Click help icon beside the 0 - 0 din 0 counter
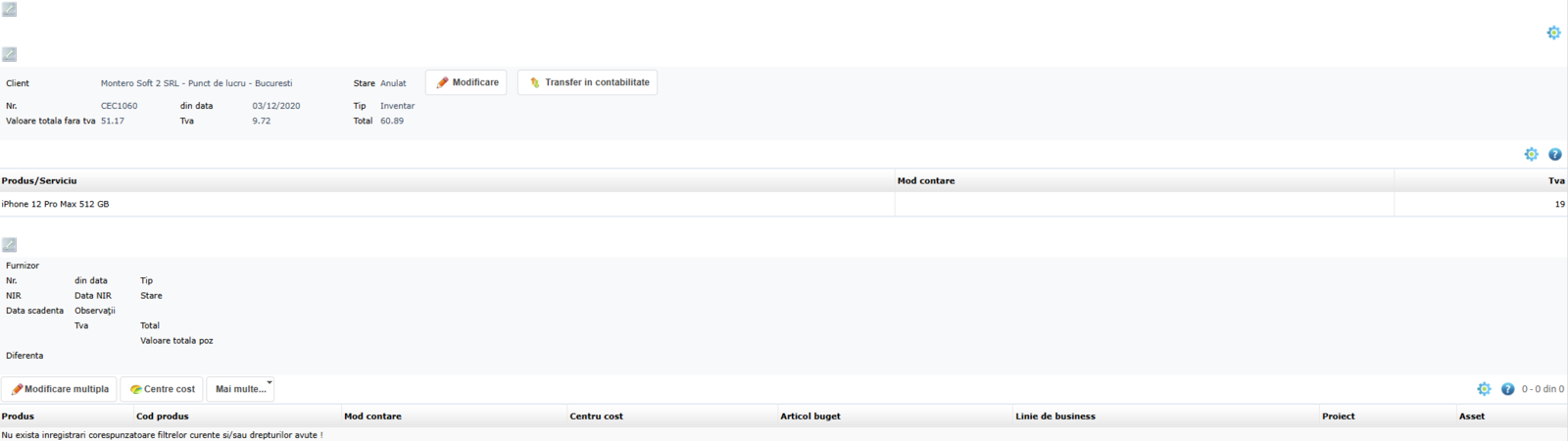Screen dimensions: 1568x441 tap(1507, 389)
